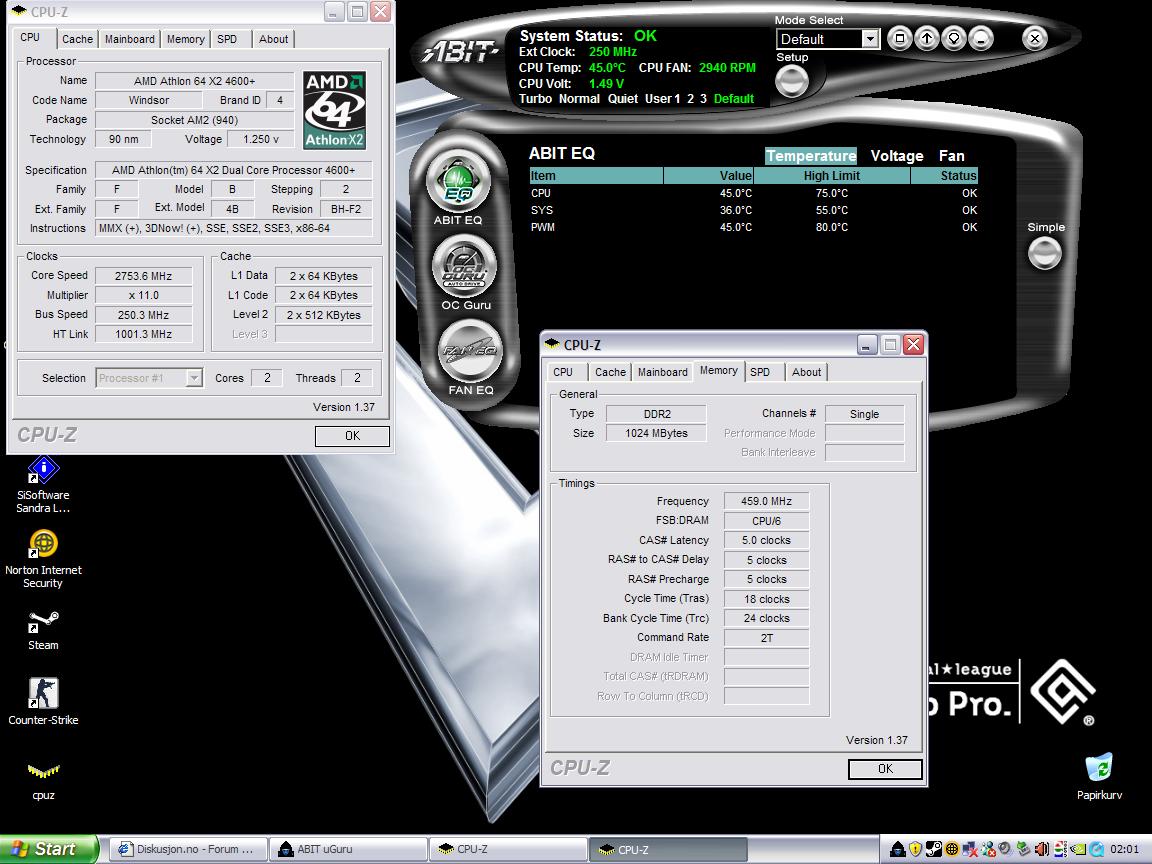The image size is (1152, 864).
Task: Click the Core Speed 2753.6 MHz field
Action: coord(143,276)
